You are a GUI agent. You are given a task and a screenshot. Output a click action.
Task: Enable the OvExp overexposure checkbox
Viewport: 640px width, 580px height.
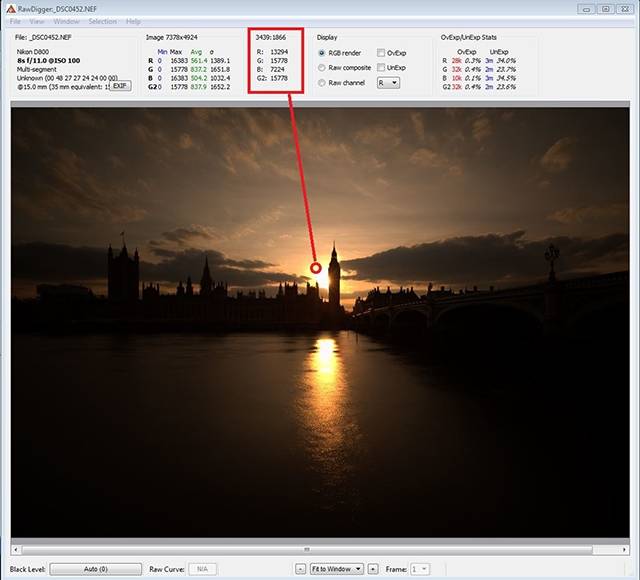(x=382, y=53)
